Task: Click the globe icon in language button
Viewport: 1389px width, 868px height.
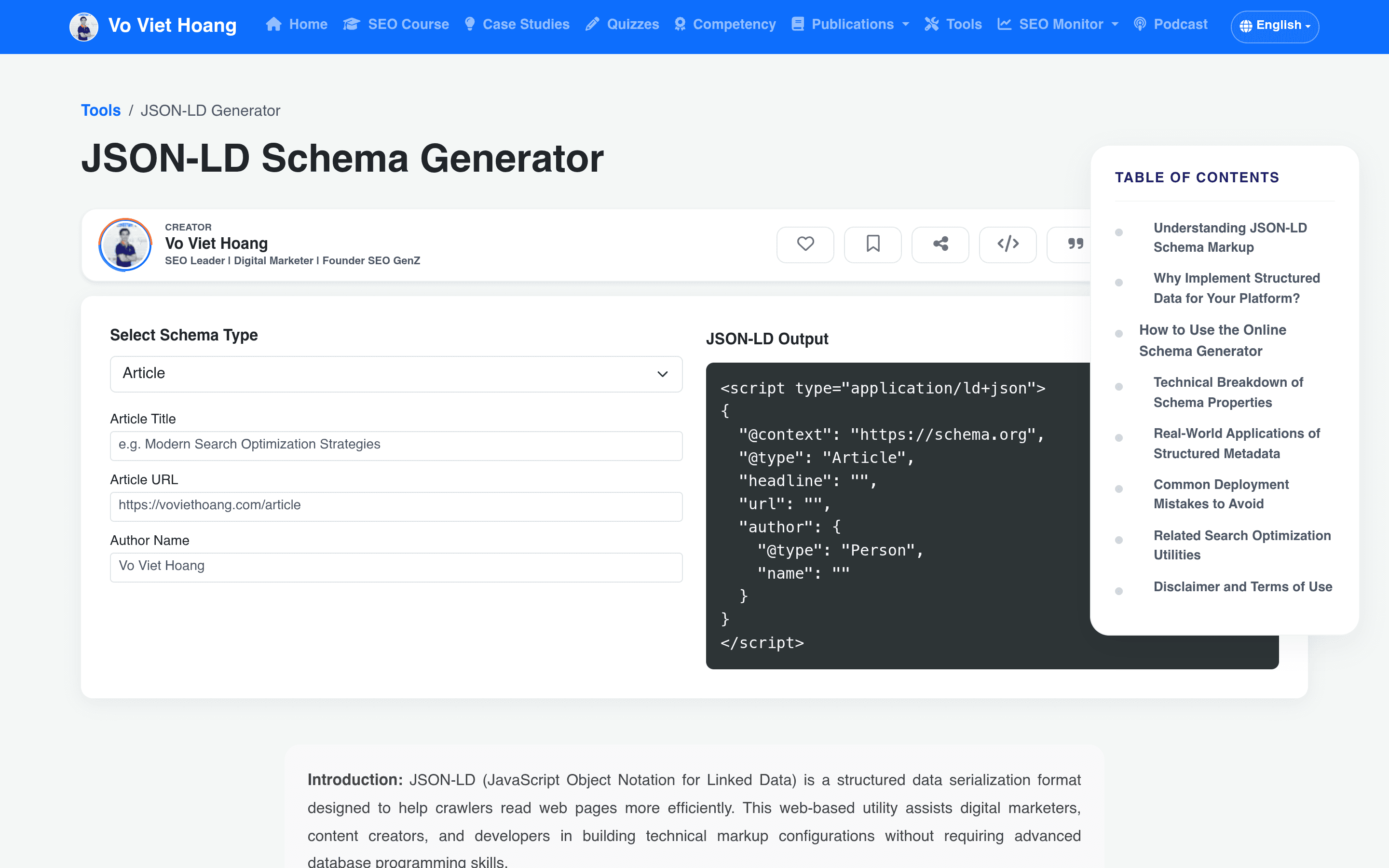Action: pos(1245,26)
